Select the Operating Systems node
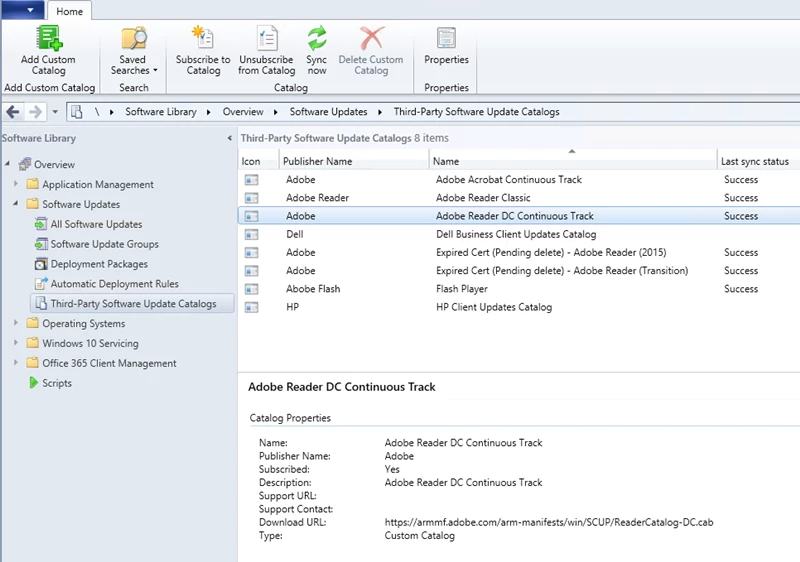800x562 pixels. point(83,324)
